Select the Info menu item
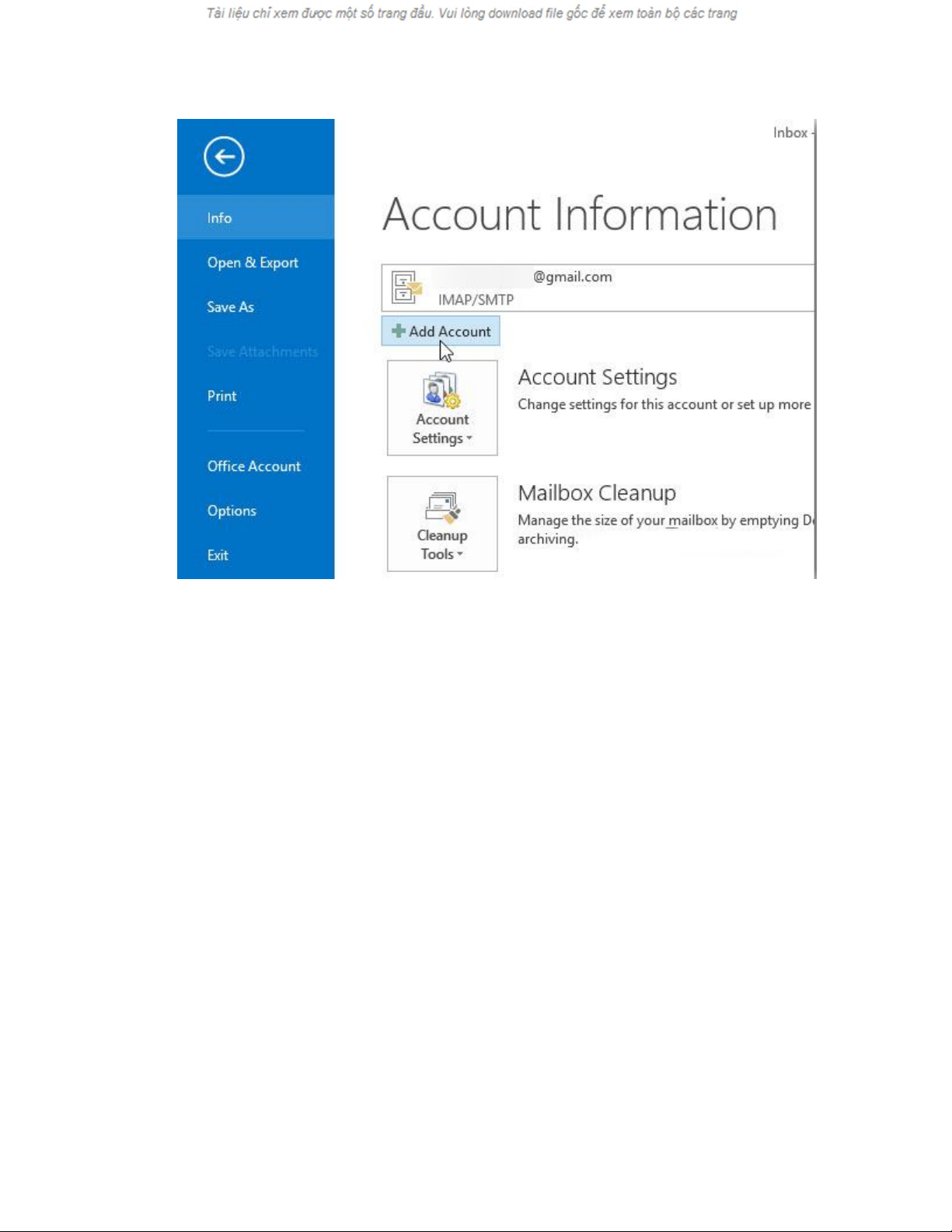Viewport: 952px width, 1232px height. (256, 218)
